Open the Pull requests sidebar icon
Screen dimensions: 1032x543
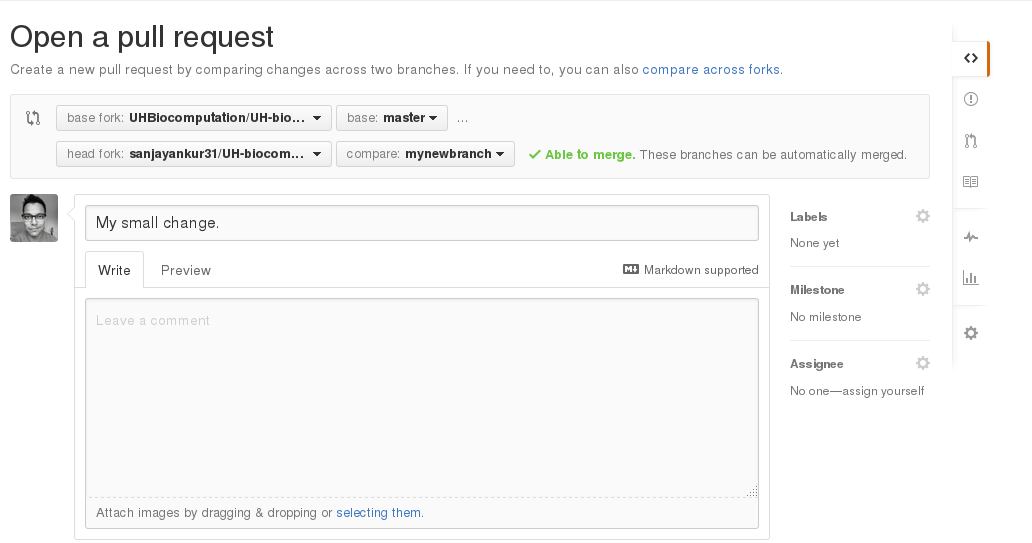(x=970, y=140)
